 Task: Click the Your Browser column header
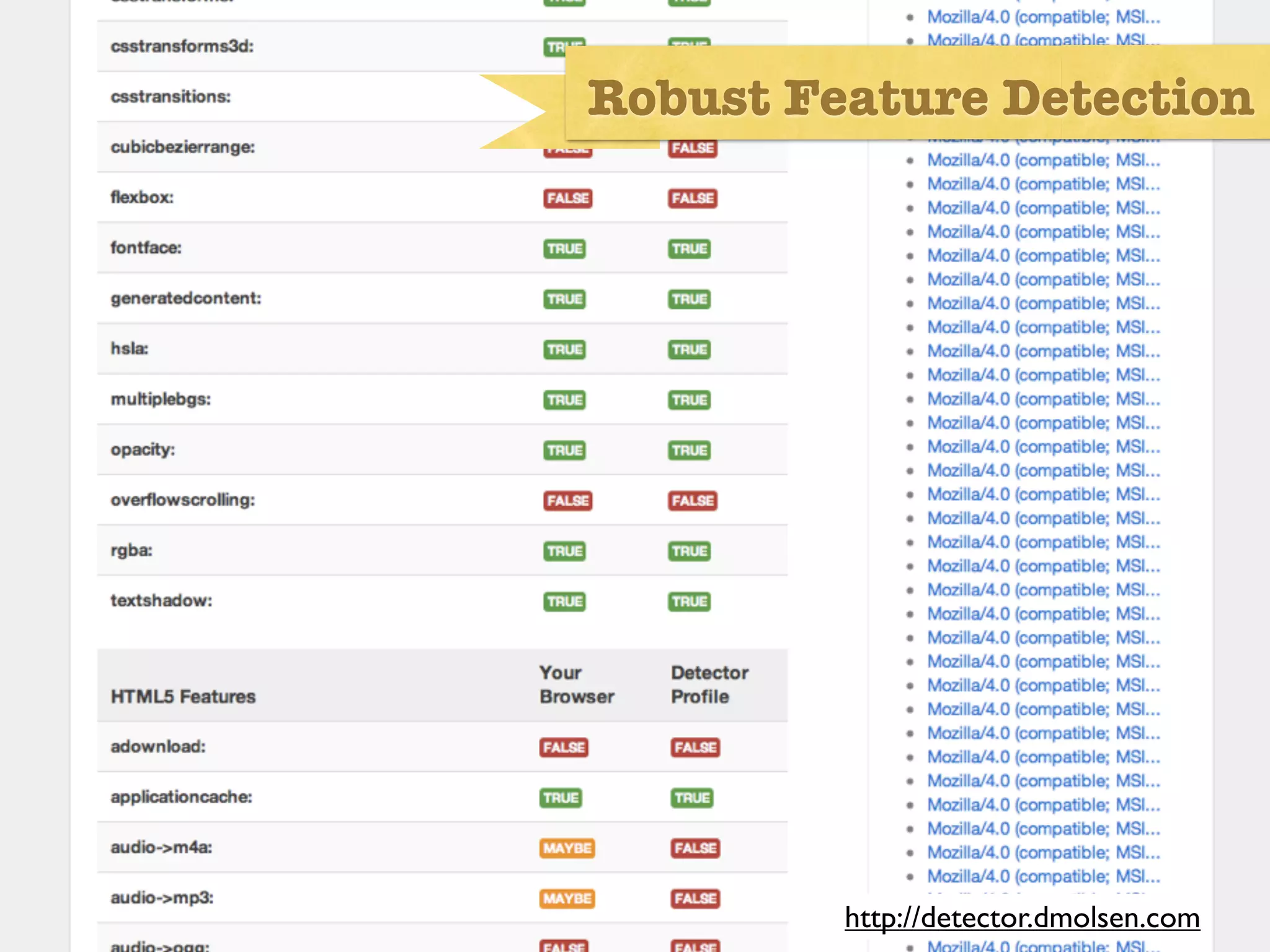click(577, 685)
